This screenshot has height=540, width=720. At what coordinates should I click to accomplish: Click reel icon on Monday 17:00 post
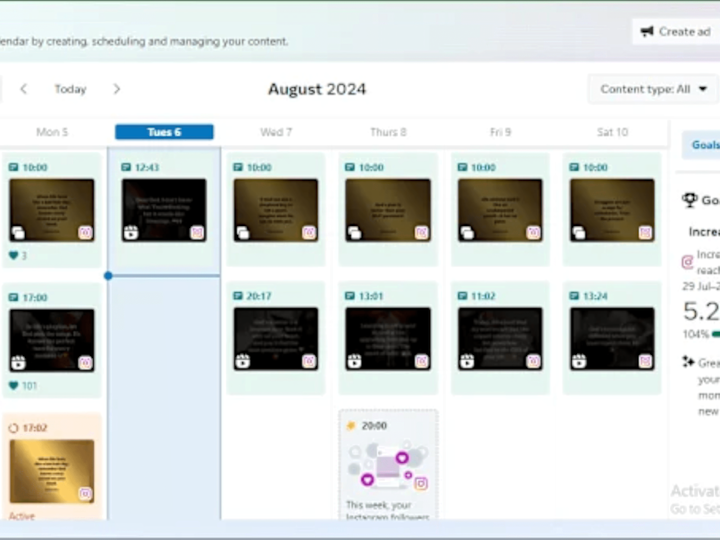pyautogui.click(x=18, y=363)
